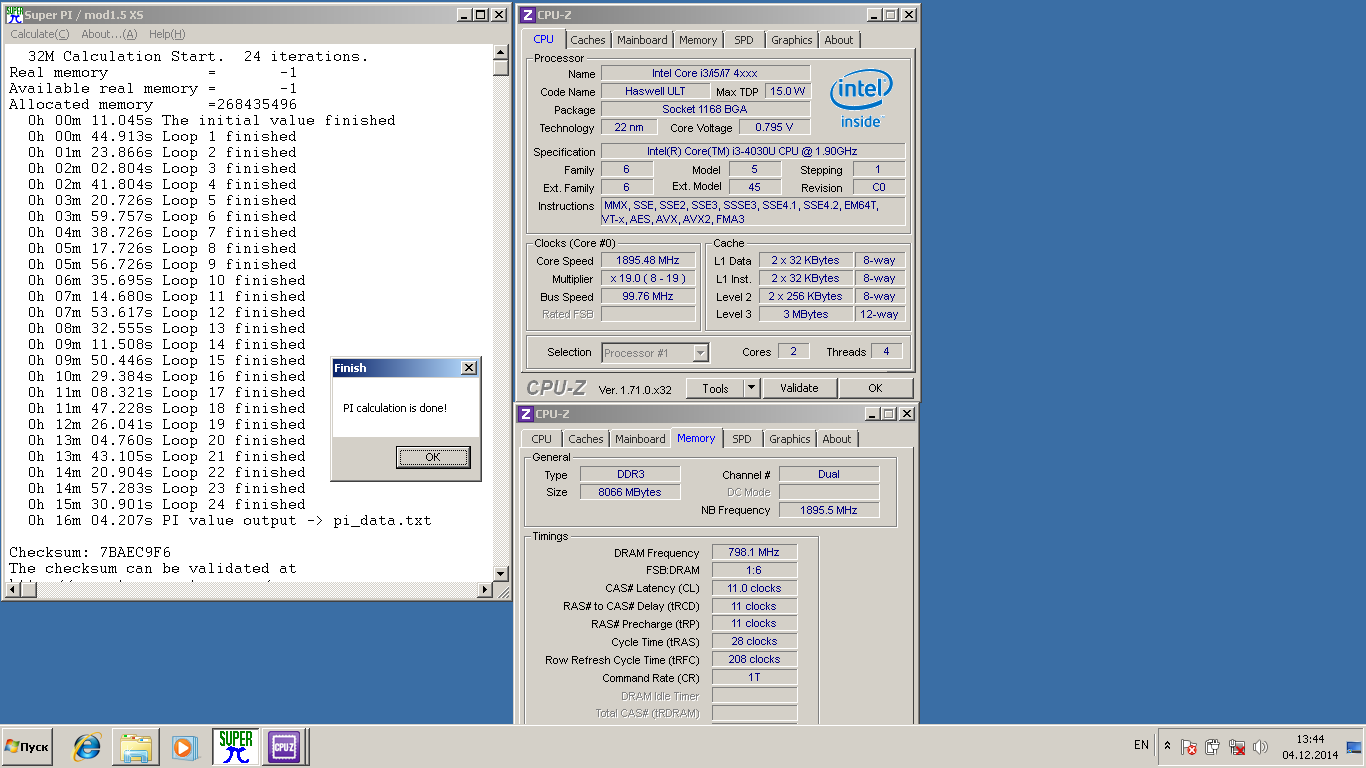The height and width of the screenshot is (768, 1366).
Task: Open the Processor #1 selection dropdown
Action: [x=656, y=353]
